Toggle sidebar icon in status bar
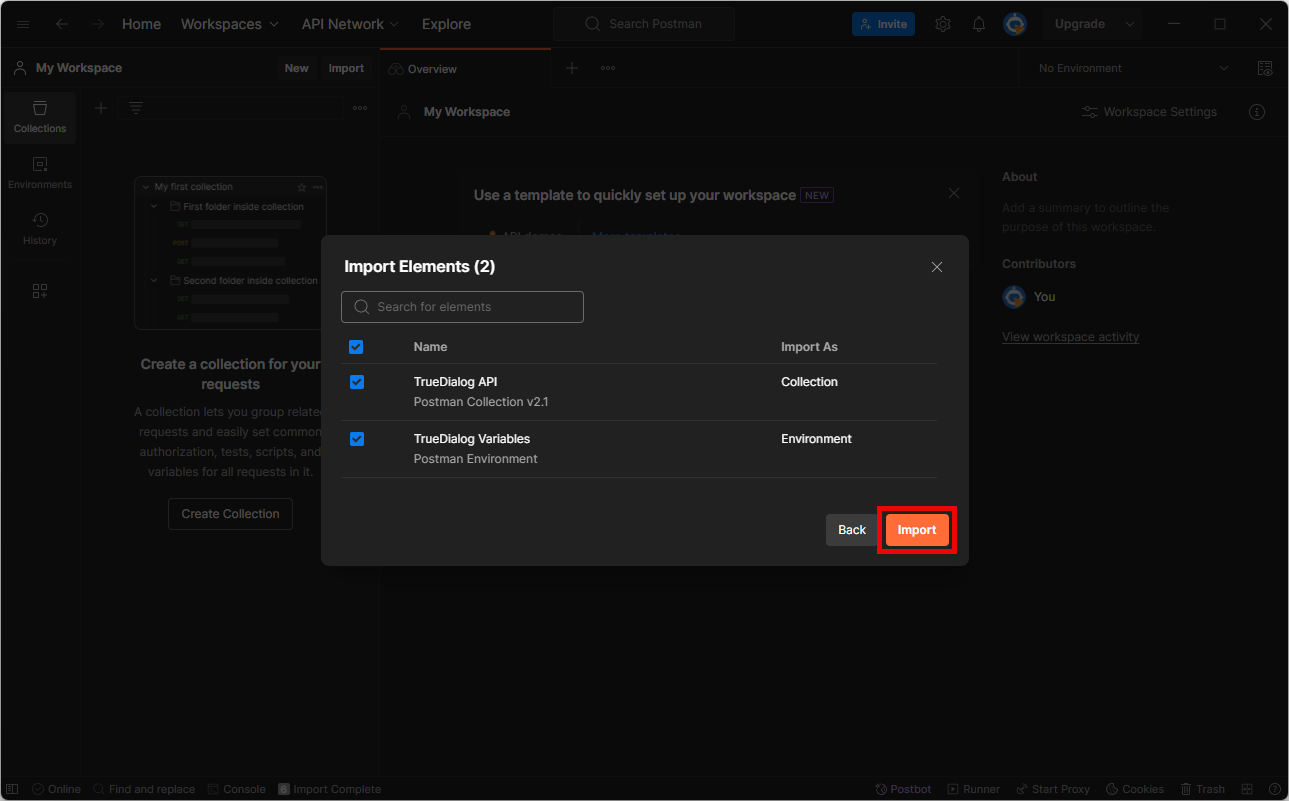The width and height of the screenshot is (1289, 801). point(12,789)
